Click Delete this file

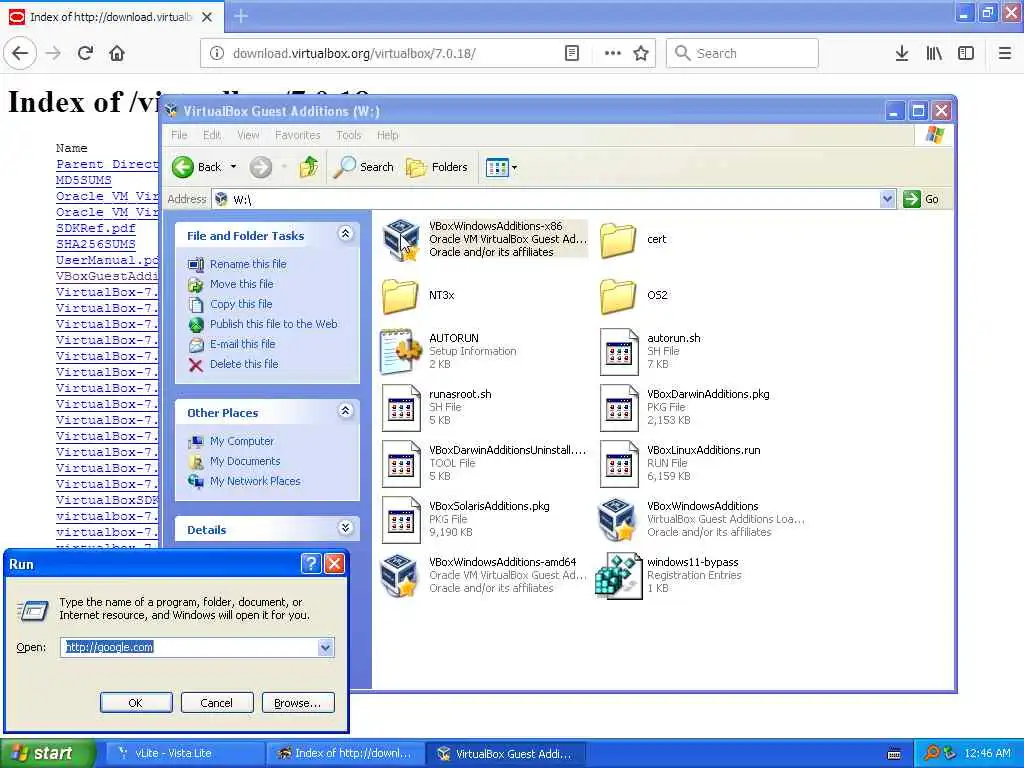244,364
